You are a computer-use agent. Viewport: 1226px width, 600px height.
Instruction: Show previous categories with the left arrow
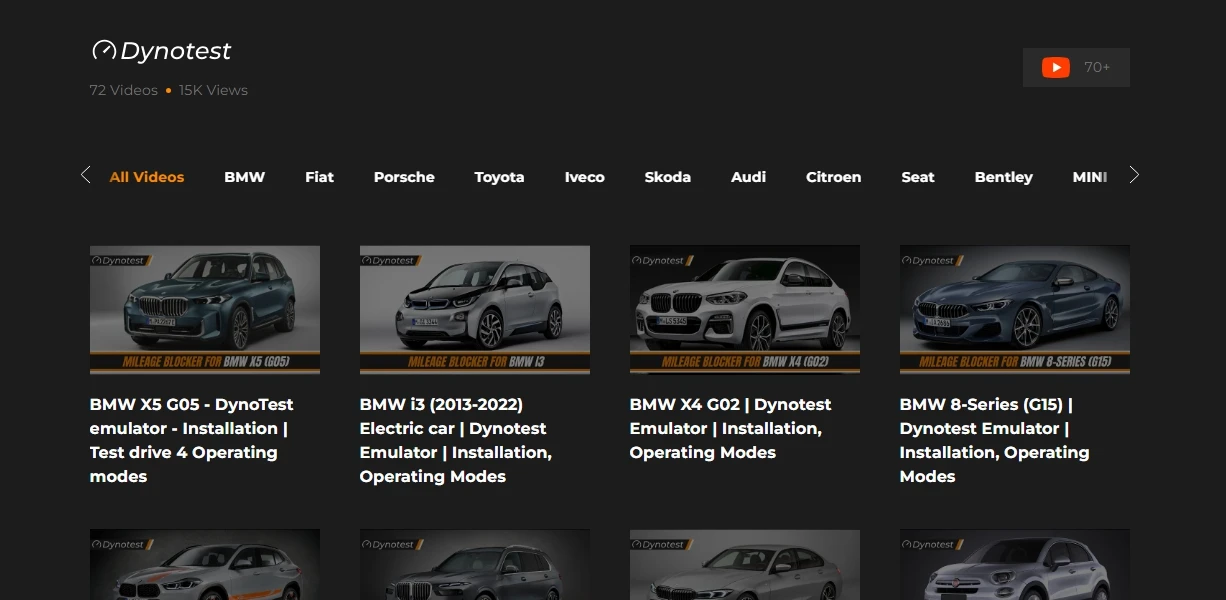[x=85, y=175]
